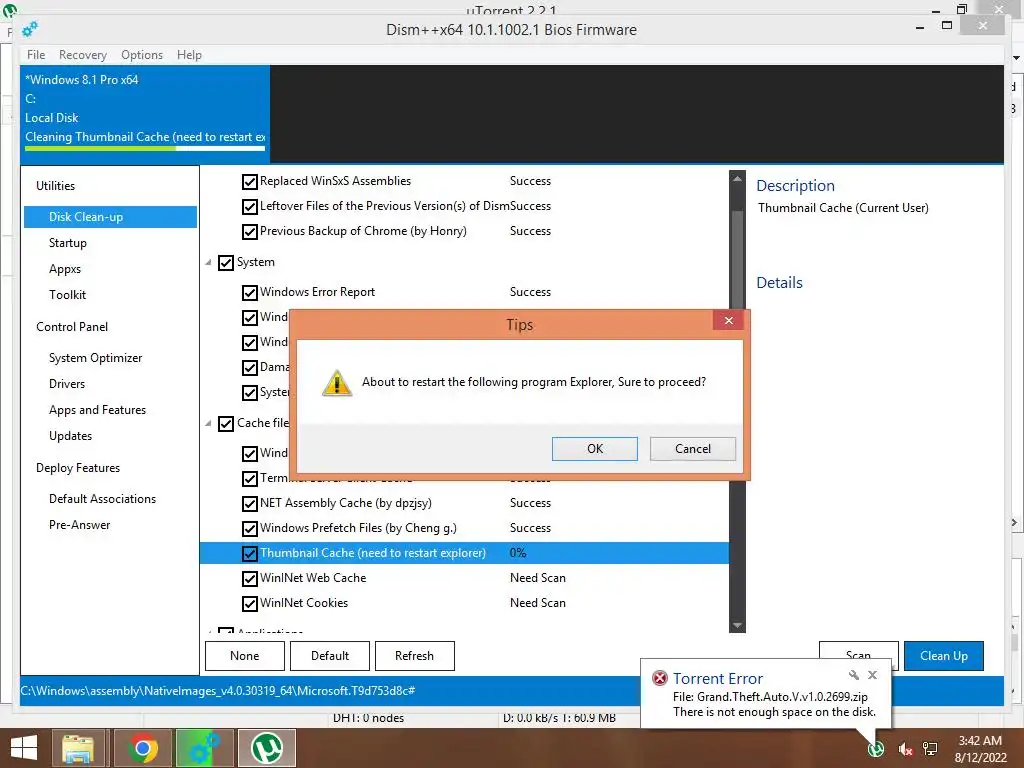This screenshot has height=768, width=1024.
Task: Click the Dism++ gear icon in title bar
Action: click(x=29, y=29)
